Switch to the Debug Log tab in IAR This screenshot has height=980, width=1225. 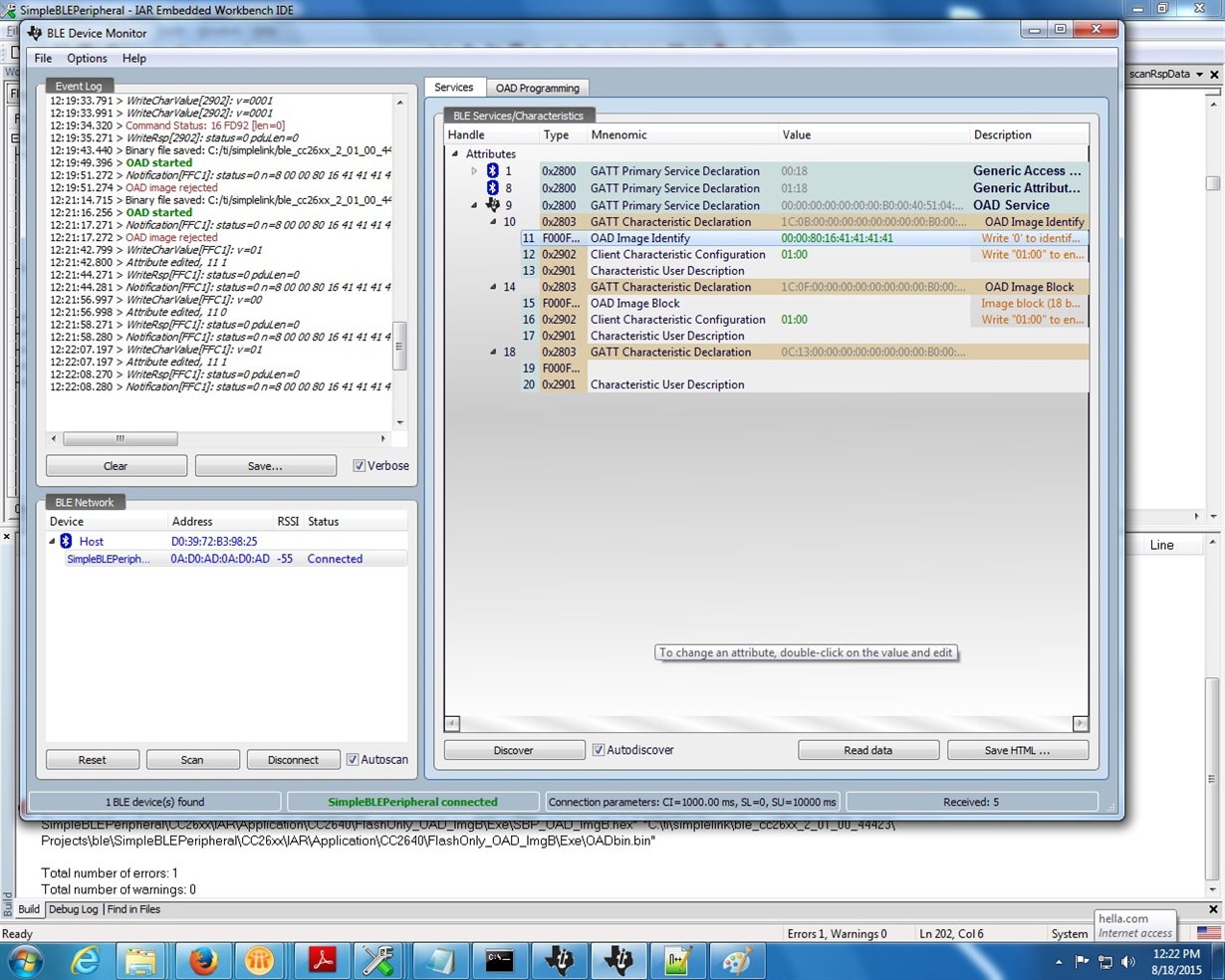pos(74,909)
